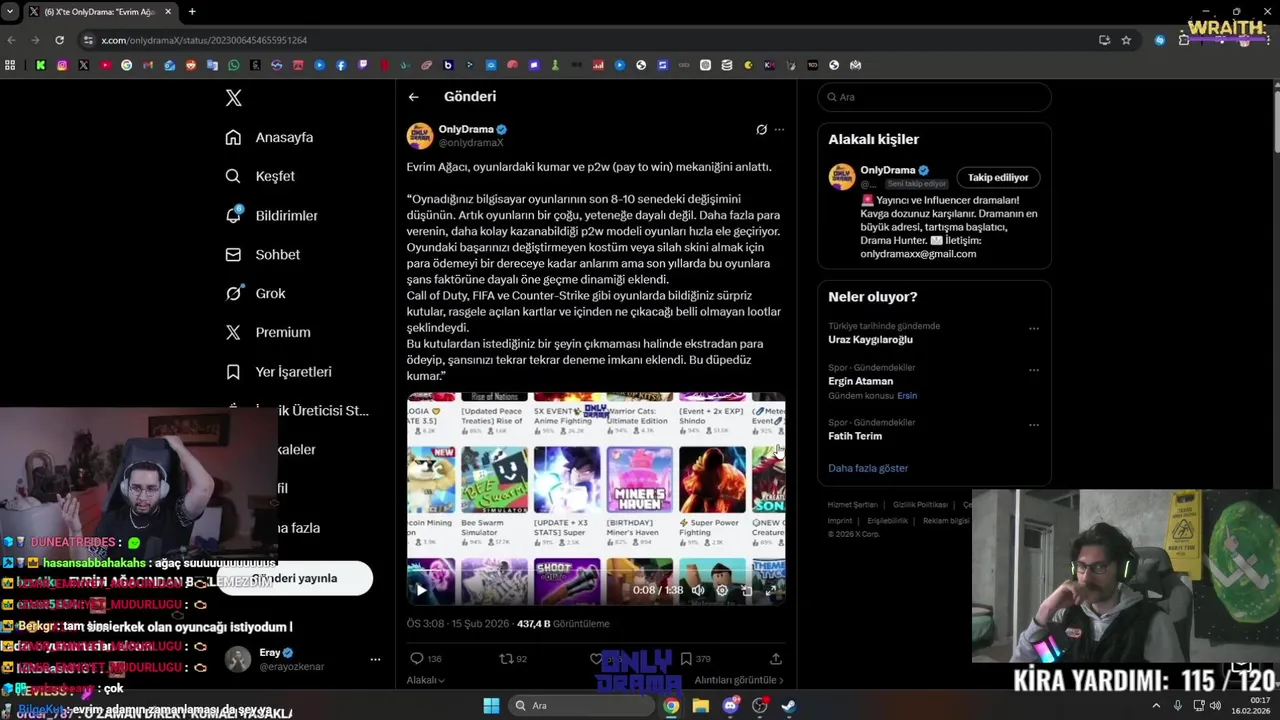
Task: Click the address bar URL
Action: pos(204,40)
